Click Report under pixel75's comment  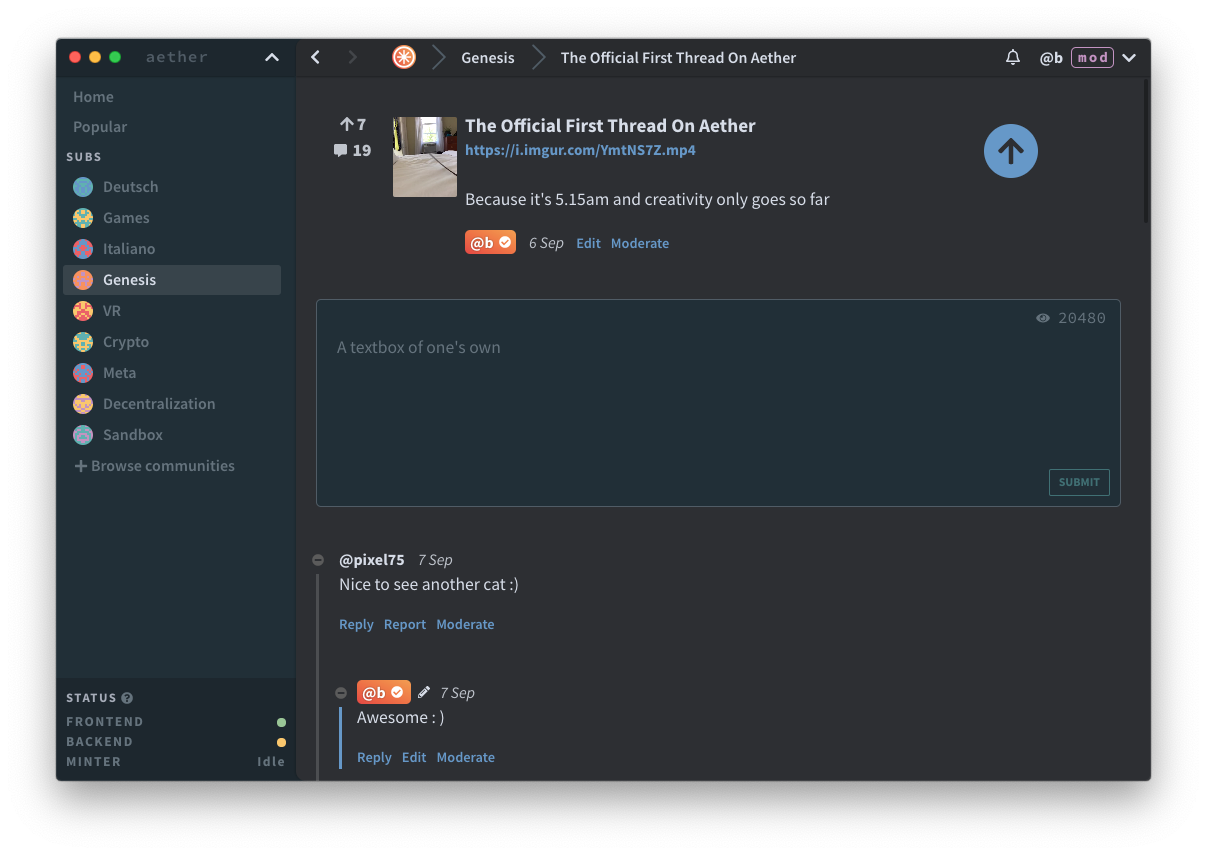(x=405, y=624)
